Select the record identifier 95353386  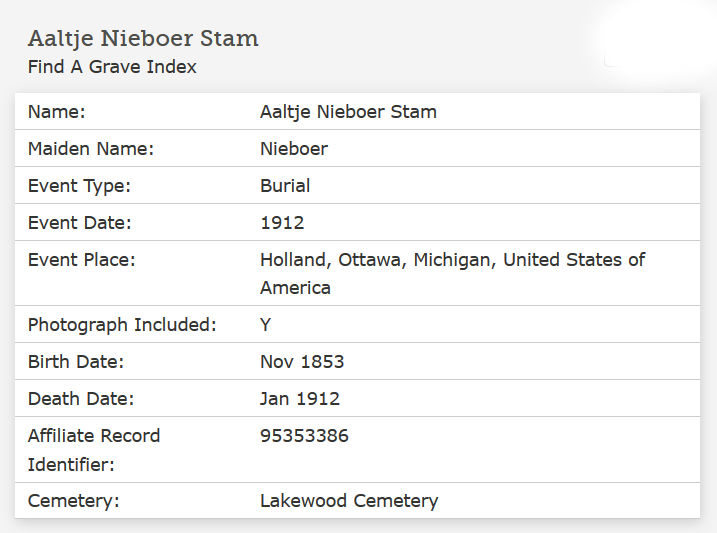point(304,436)
